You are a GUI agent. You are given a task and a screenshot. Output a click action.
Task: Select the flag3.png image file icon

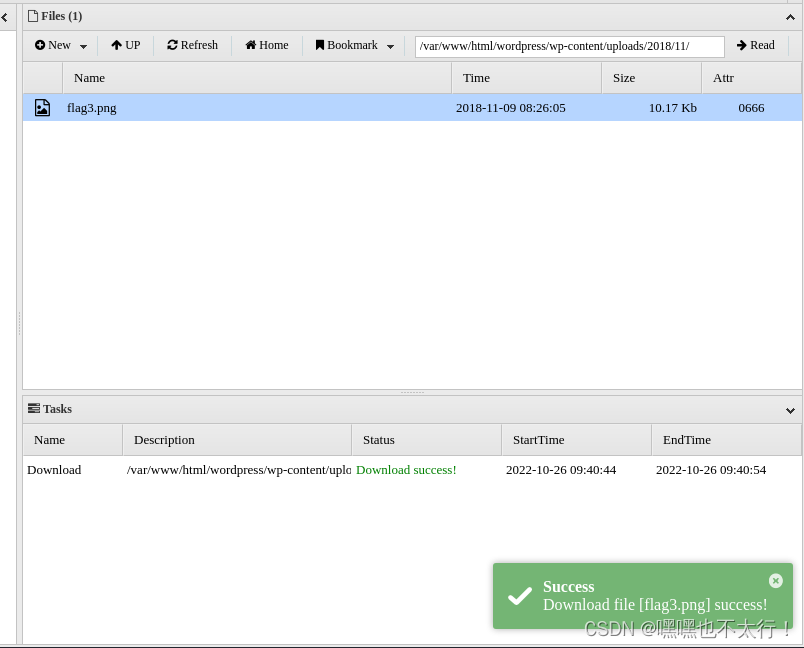pyautogui.click(x=42, y=108)
